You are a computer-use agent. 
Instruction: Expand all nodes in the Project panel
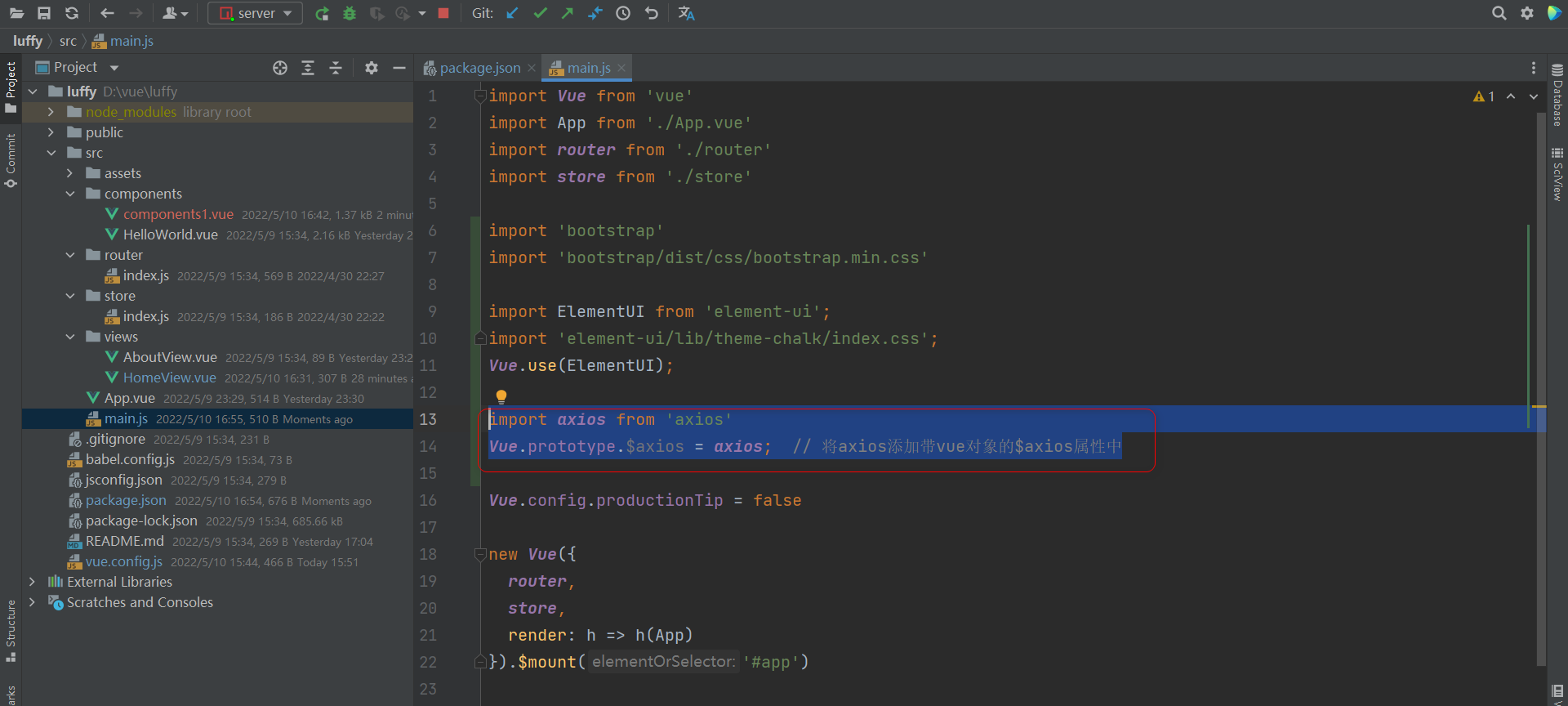308,68
